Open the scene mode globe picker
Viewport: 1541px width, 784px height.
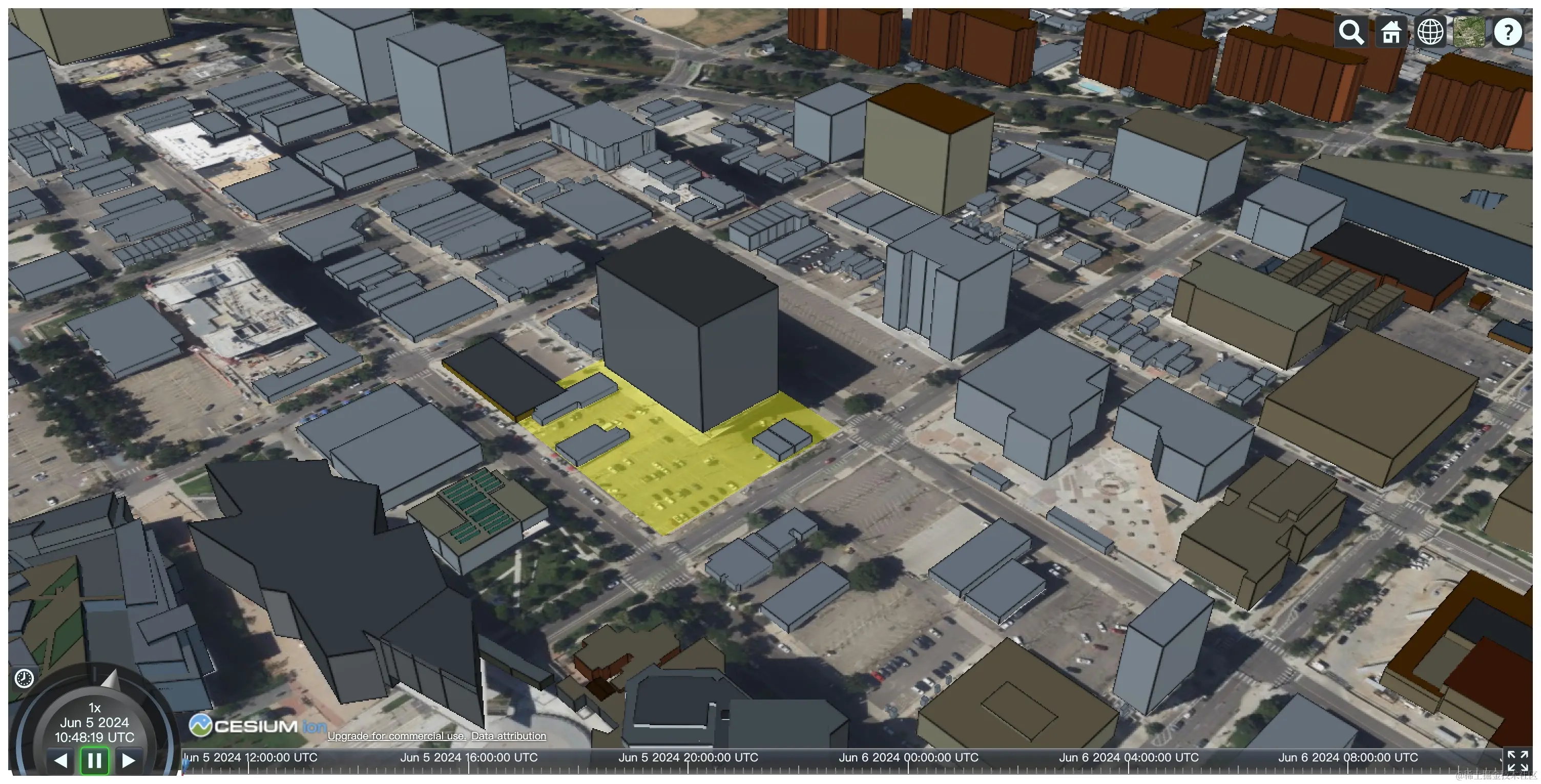(x=1430, y=32)
